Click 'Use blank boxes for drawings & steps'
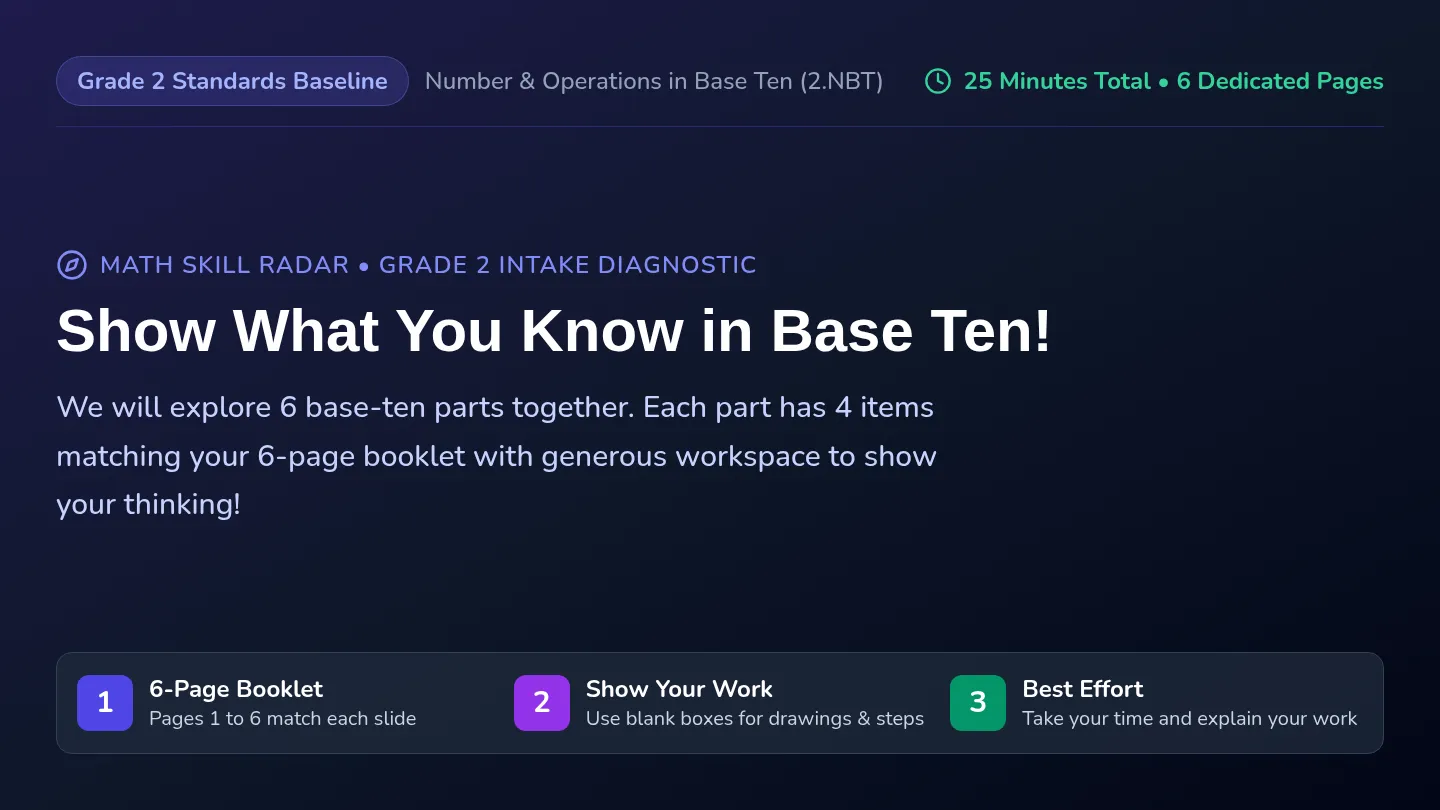 pos(755,718)
